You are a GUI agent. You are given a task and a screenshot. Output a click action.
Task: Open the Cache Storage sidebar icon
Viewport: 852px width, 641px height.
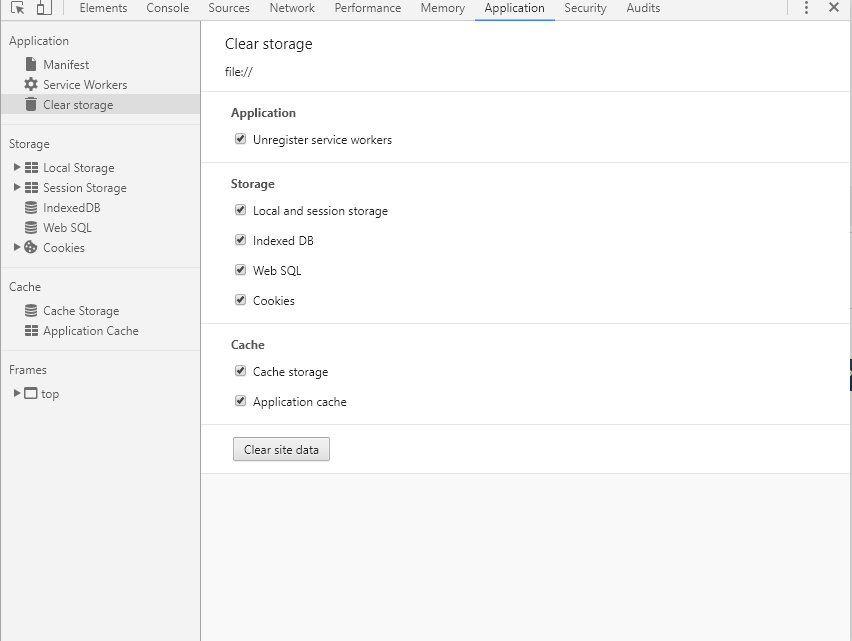[31, 311]
